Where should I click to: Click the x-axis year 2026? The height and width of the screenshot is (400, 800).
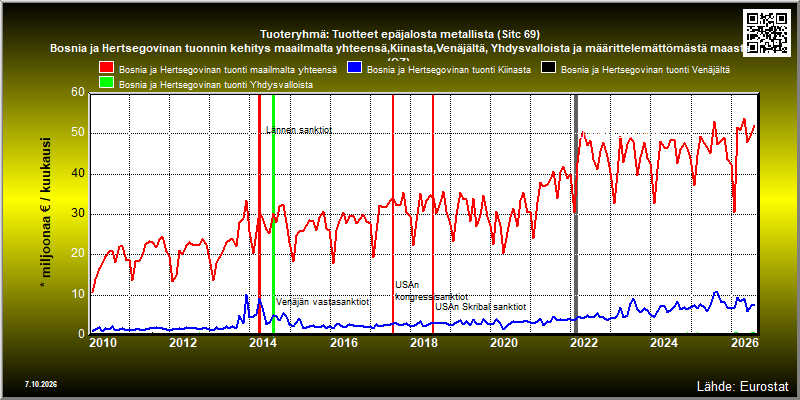[743, 343]
